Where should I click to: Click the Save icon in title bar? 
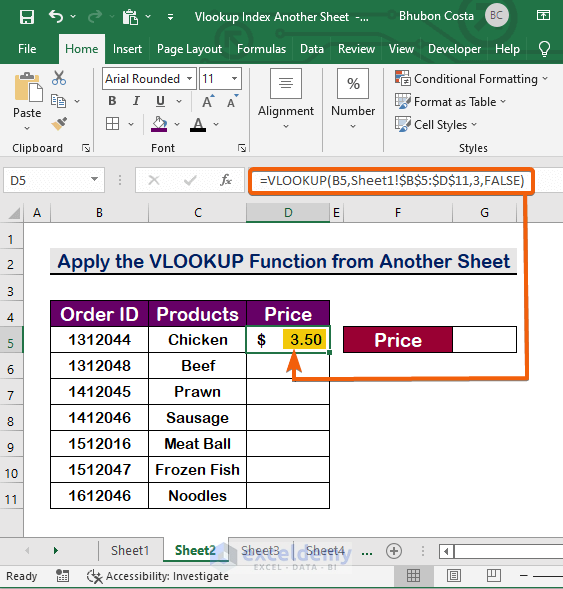coord(27,17)
